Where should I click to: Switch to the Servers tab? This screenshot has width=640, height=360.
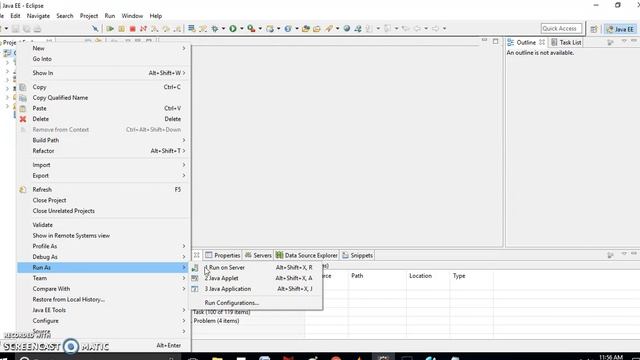[x=258, y=255]
